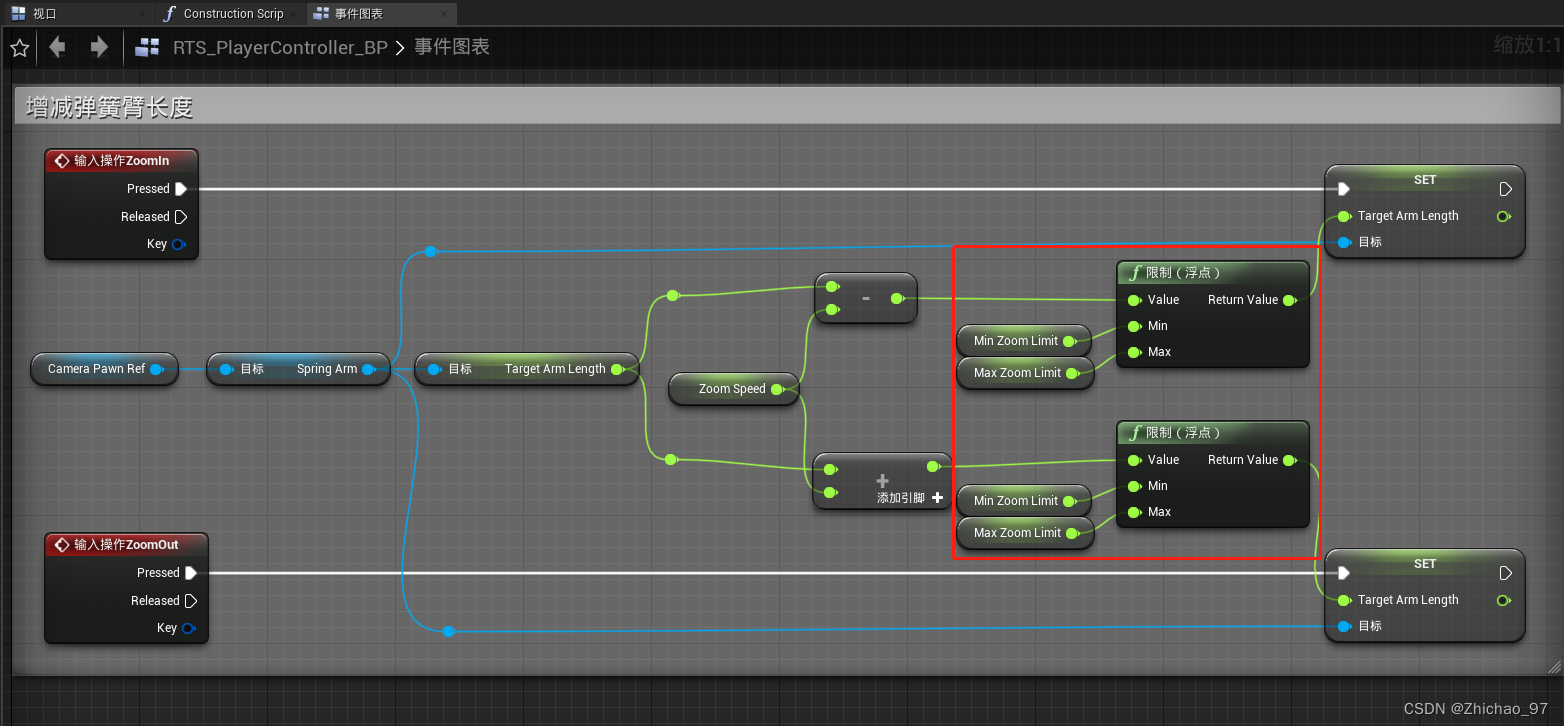
Task: Switch to the 视口 tab
Action: pyautogui.click(x=45, y=13)
